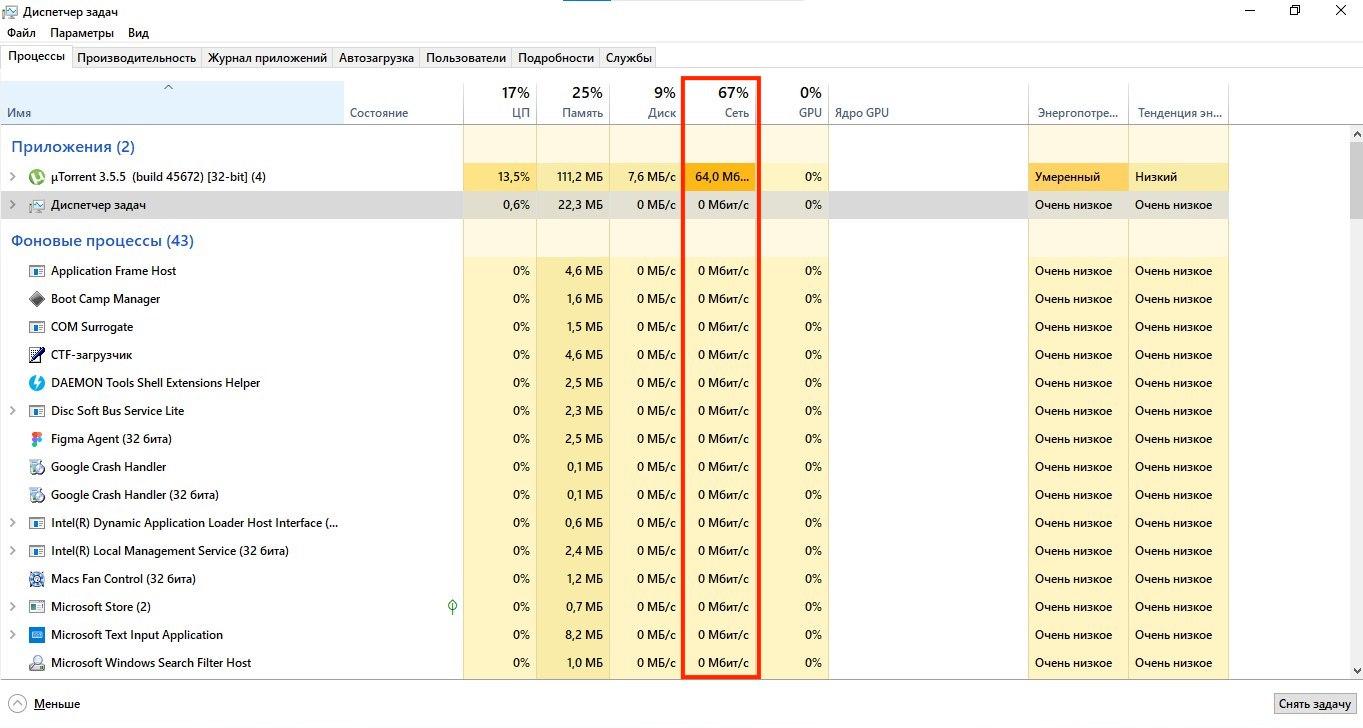Expand the Microsoft Store (2) group
The height and width of the screenshot is (728, 1363).
pyautogui.click(x=13, y=607)
